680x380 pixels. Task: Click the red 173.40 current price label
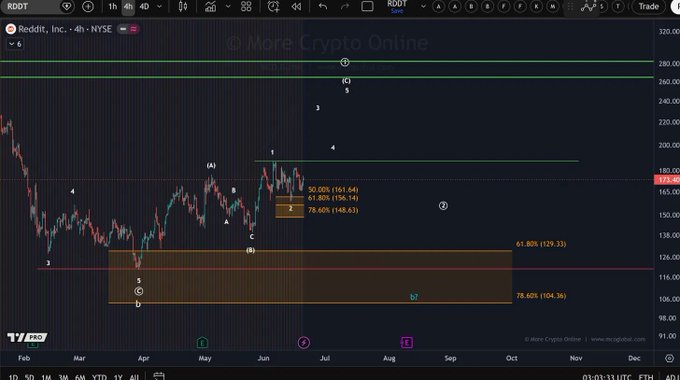[667, 180]
